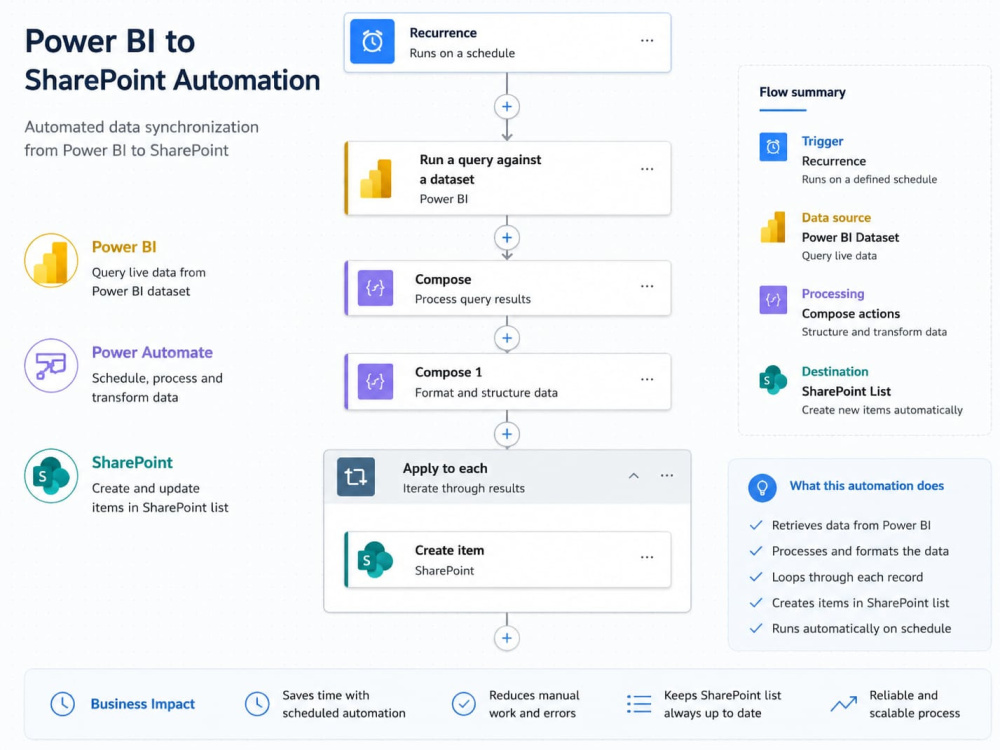Click Process query results subtitle
The height and width of the screenshot is (750, 1000).
tap(473, 299)
